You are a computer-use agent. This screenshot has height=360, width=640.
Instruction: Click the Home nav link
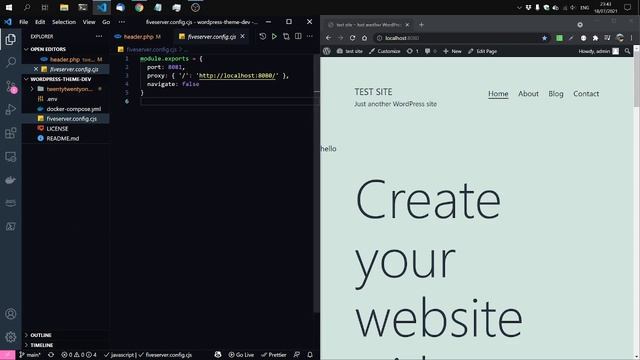coord(498,93)
